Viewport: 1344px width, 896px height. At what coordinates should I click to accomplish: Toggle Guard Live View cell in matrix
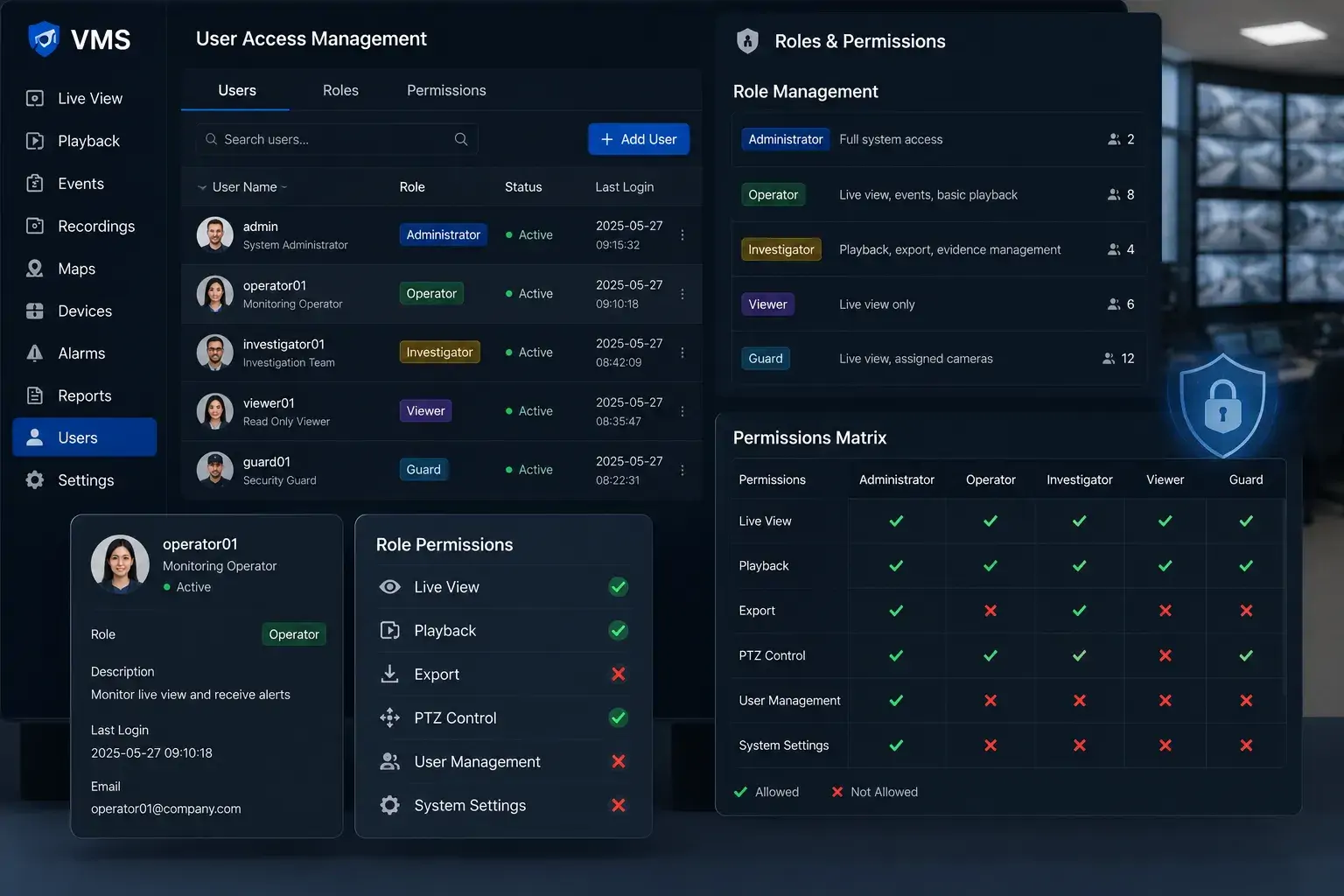1246,521
